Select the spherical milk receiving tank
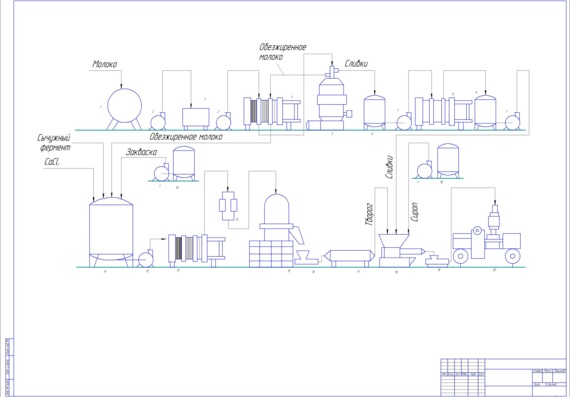Screen dimensions: 570x397 pos(124,108)
